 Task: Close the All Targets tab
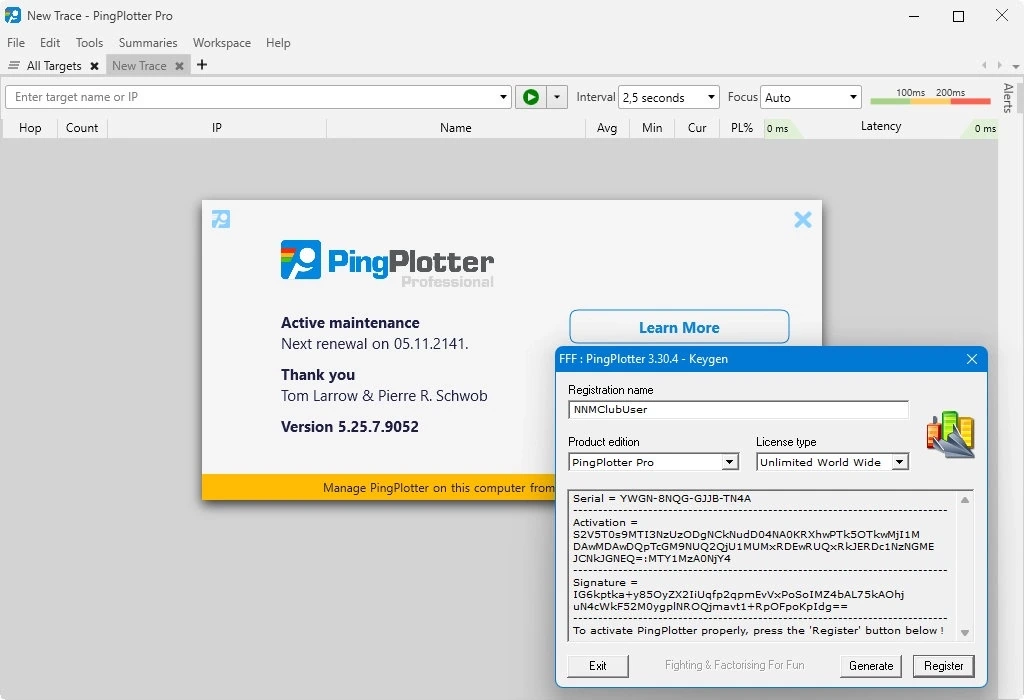(x=95, y=66)
